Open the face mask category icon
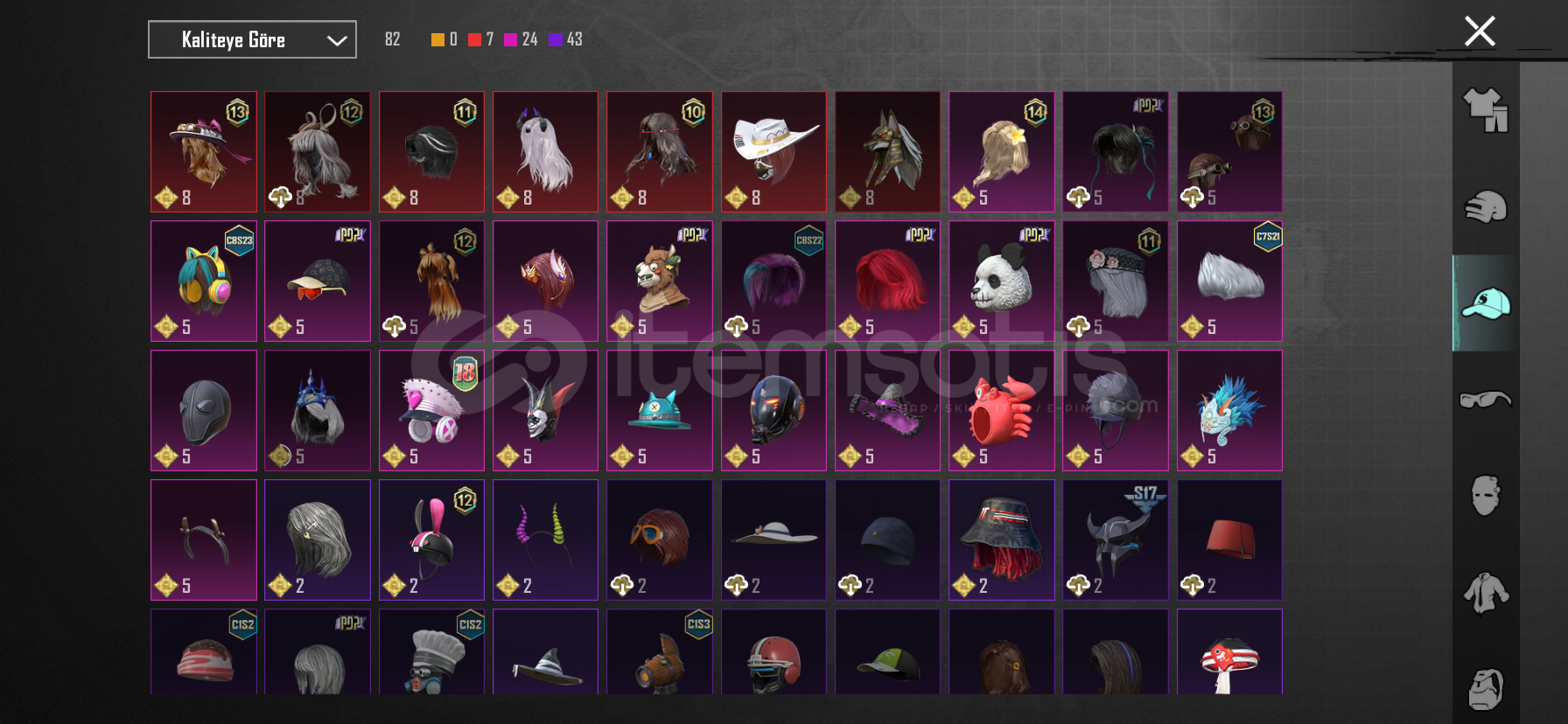The image size is (1568, 724). point(1486,496)
